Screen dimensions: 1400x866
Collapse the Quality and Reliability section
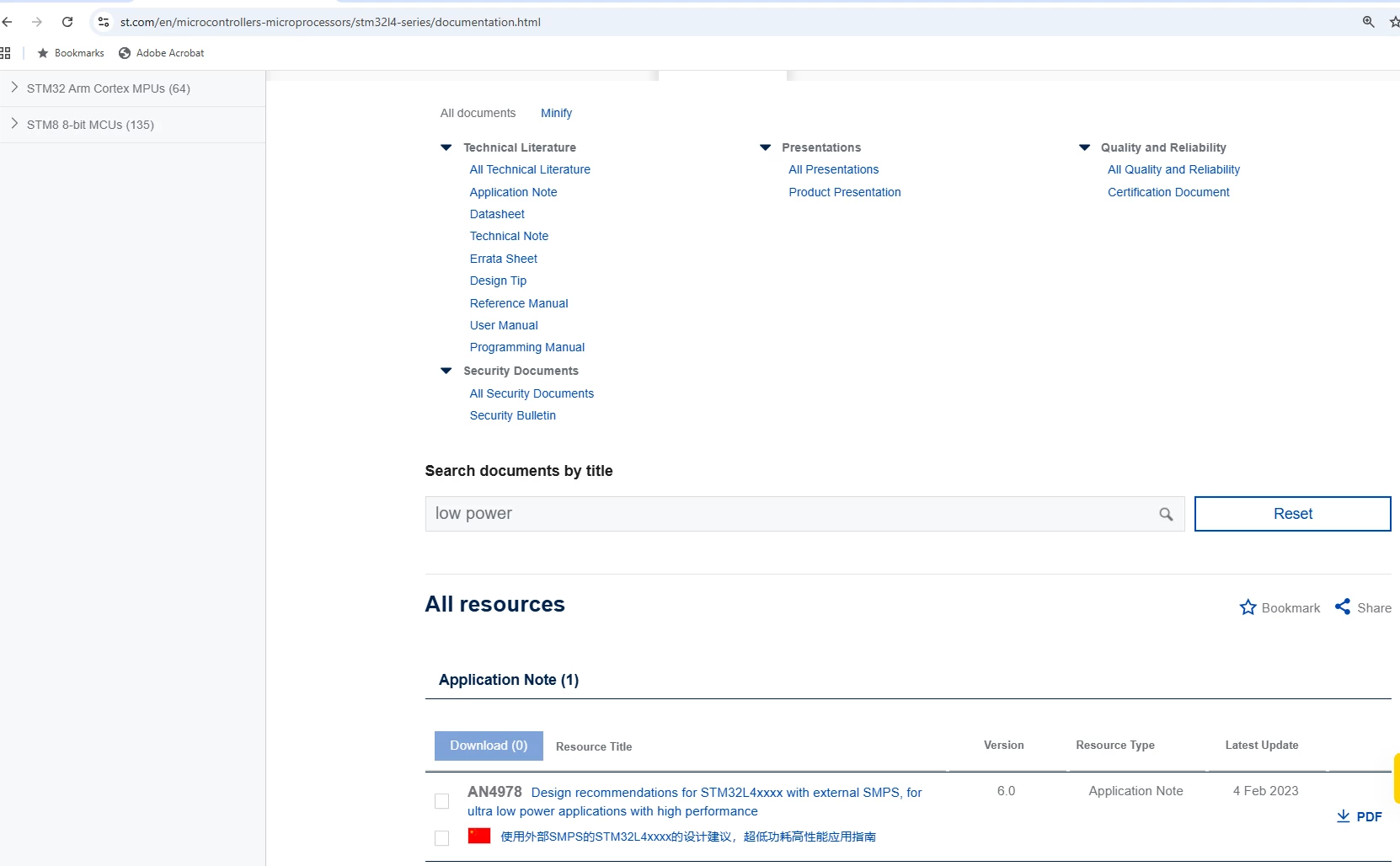point(1085,147)
